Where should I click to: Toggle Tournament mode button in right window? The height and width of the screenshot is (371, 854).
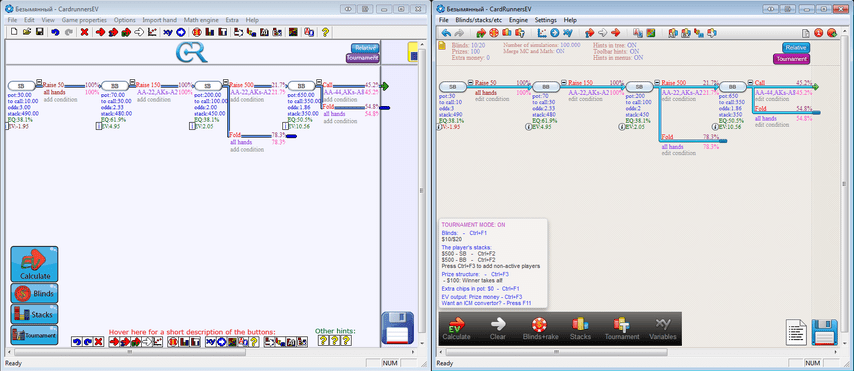(791, 59)
